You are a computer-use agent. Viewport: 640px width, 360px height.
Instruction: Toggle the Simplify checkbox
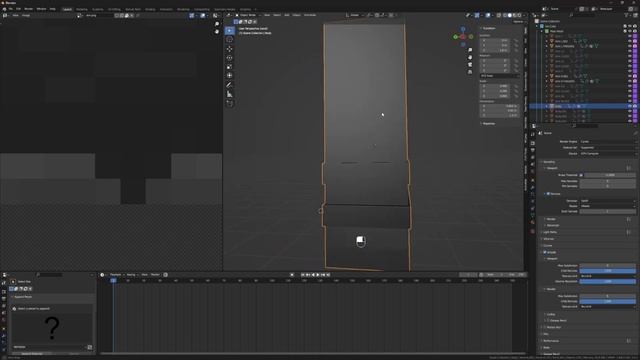[545, 252]
